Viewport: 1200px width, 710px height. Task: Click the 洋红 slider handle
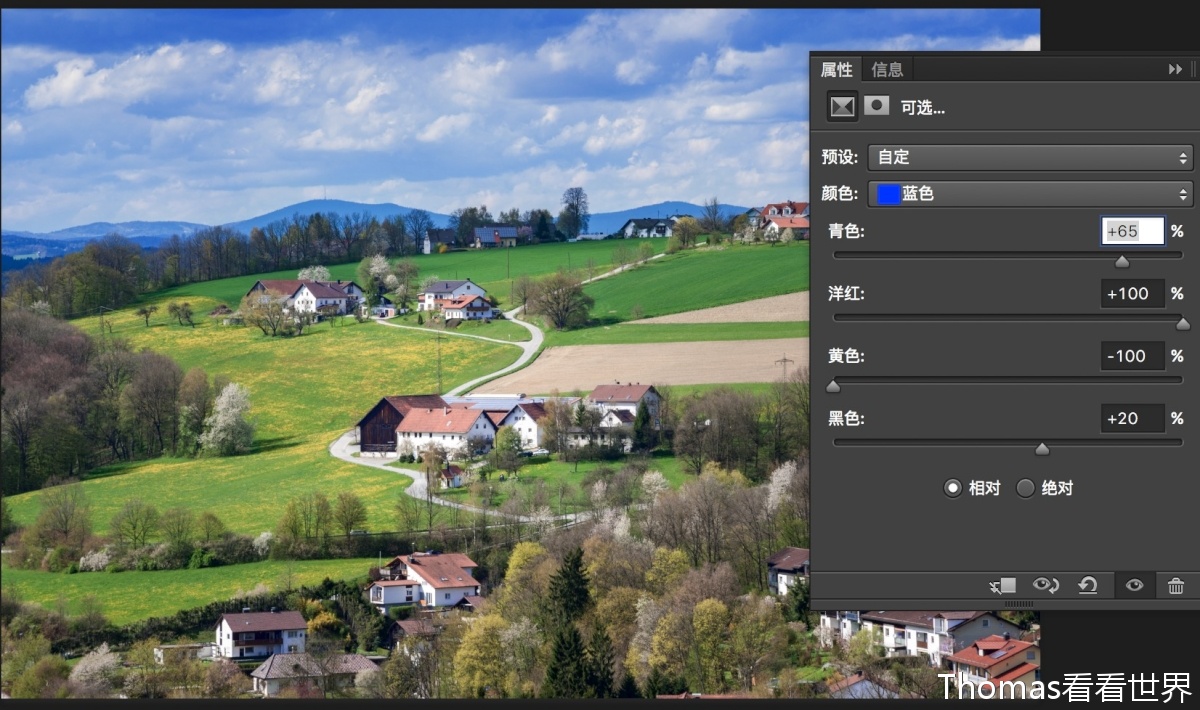pyautogui.click(x=1183, y=324)
